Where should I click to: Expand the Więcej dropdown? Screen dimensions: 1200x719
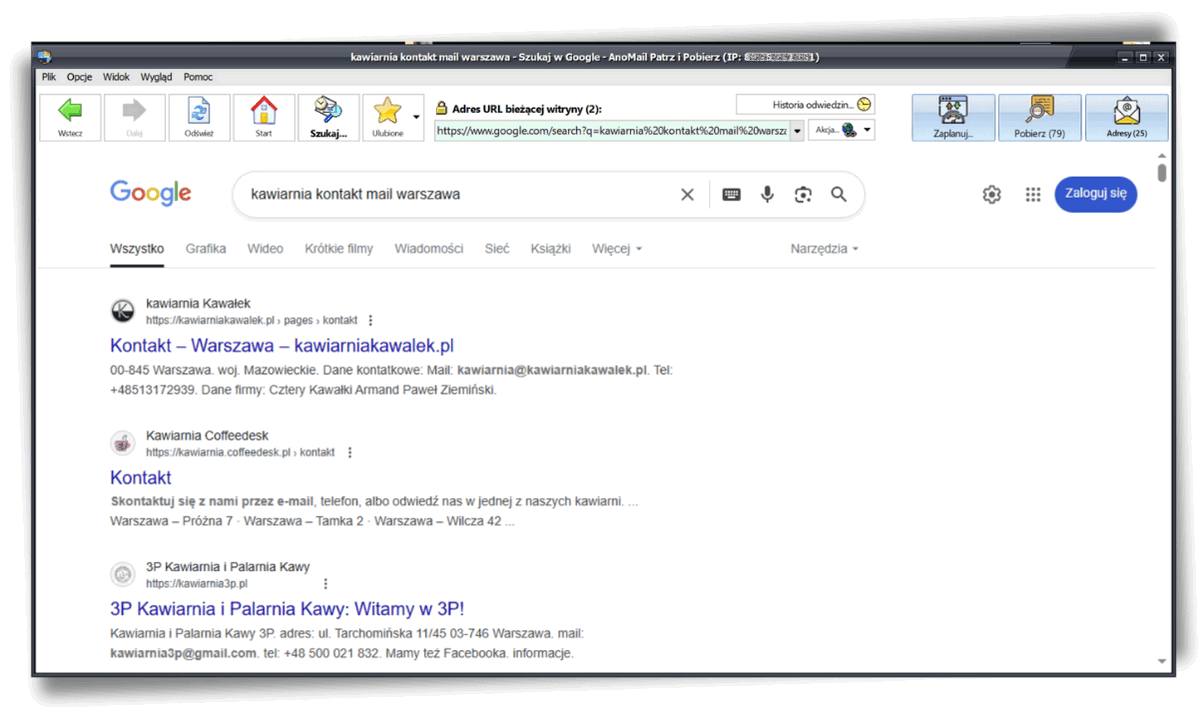point(617,249)
